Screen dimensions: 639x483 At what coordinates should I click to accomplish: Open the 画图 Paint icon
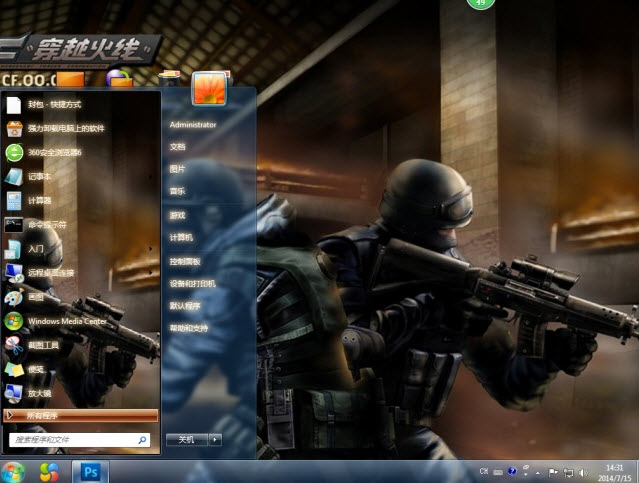[13, 297]
